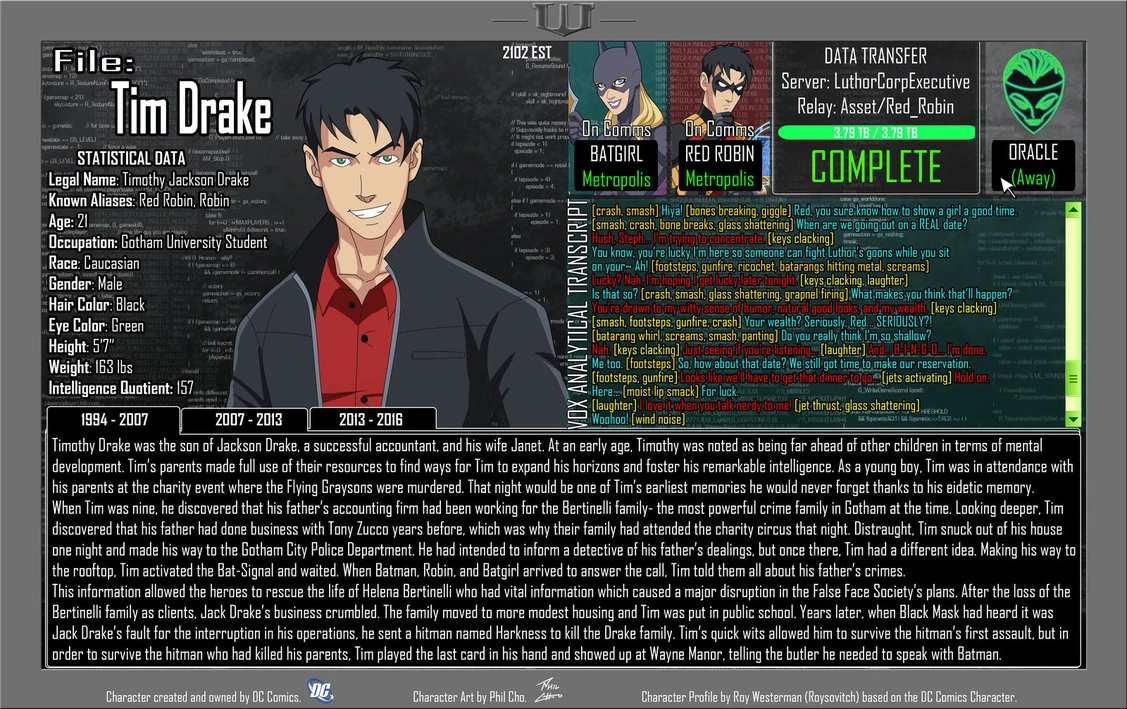This screenshot has width=1127, height=709.
Task: Click the data transfer progress bar
Action: point(876,132)
